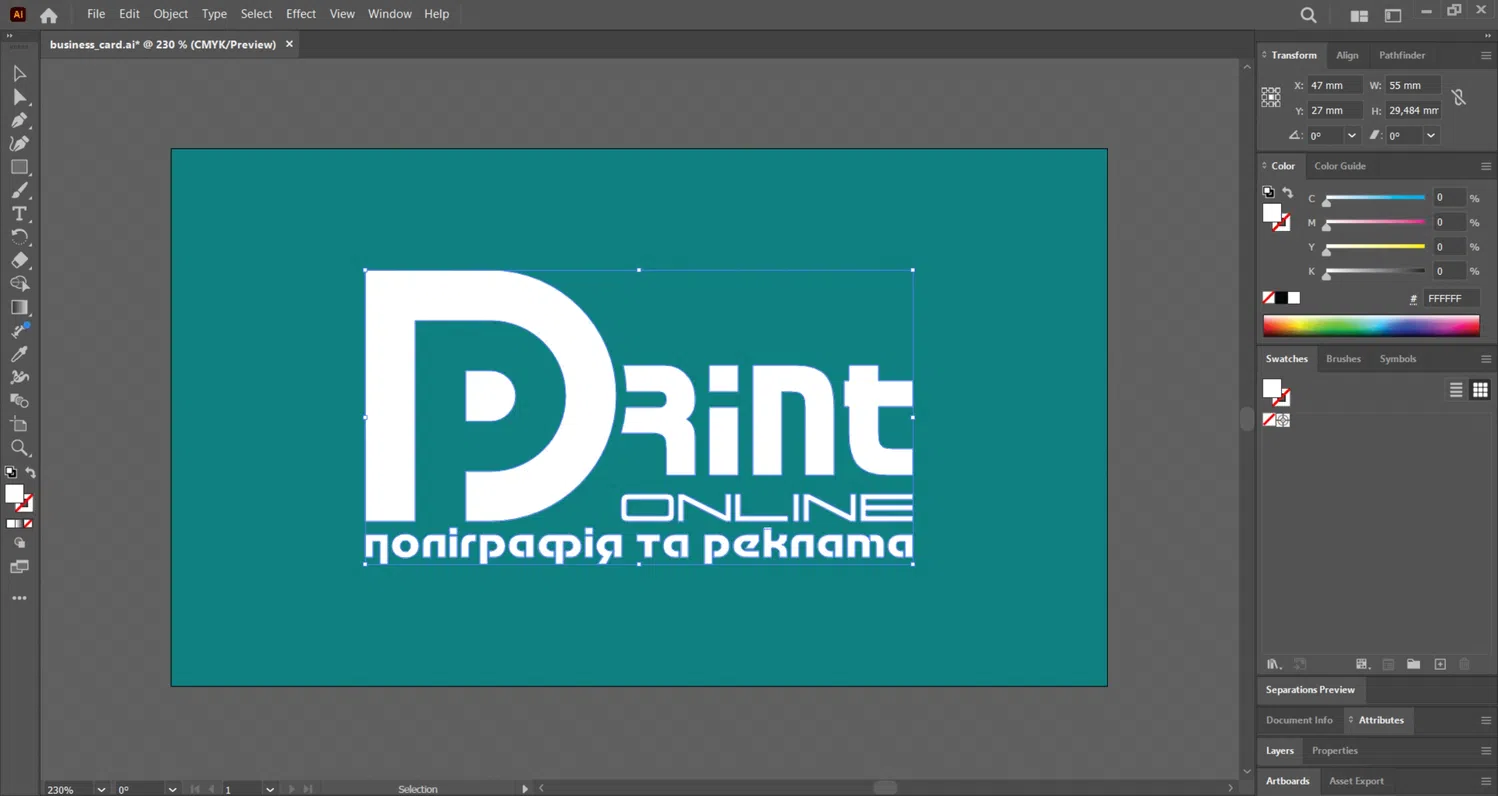Click the New Swatch plus icon
The height and width of the screenshot is (796, 1498).
pos(1440,664)
